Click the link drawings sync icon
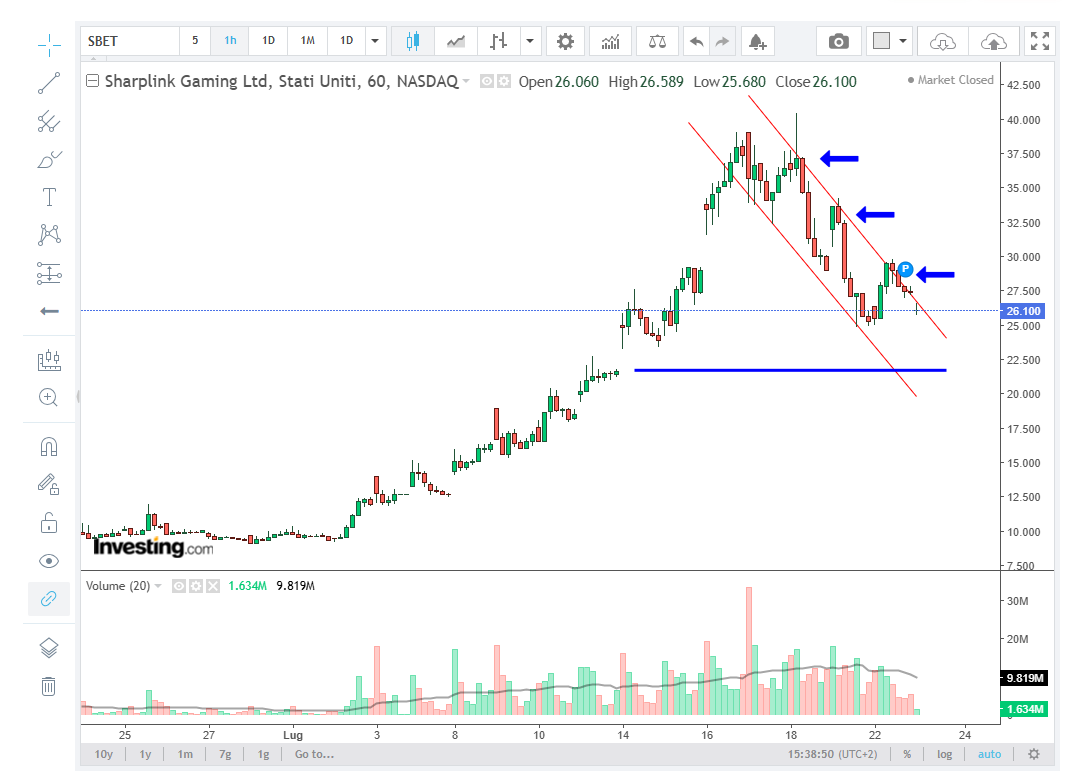Screen dimensions: 1067x778 [x=48, y=599]
